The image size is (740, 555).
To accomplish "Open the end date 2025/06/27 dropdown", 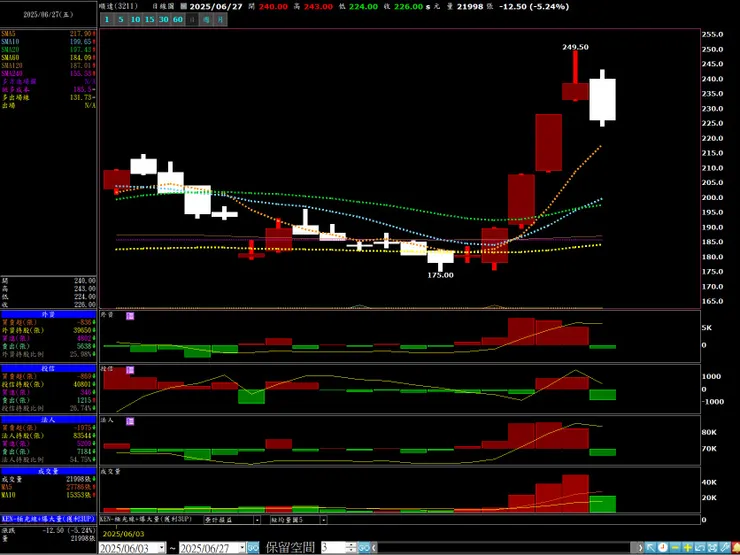I will 242,548.
